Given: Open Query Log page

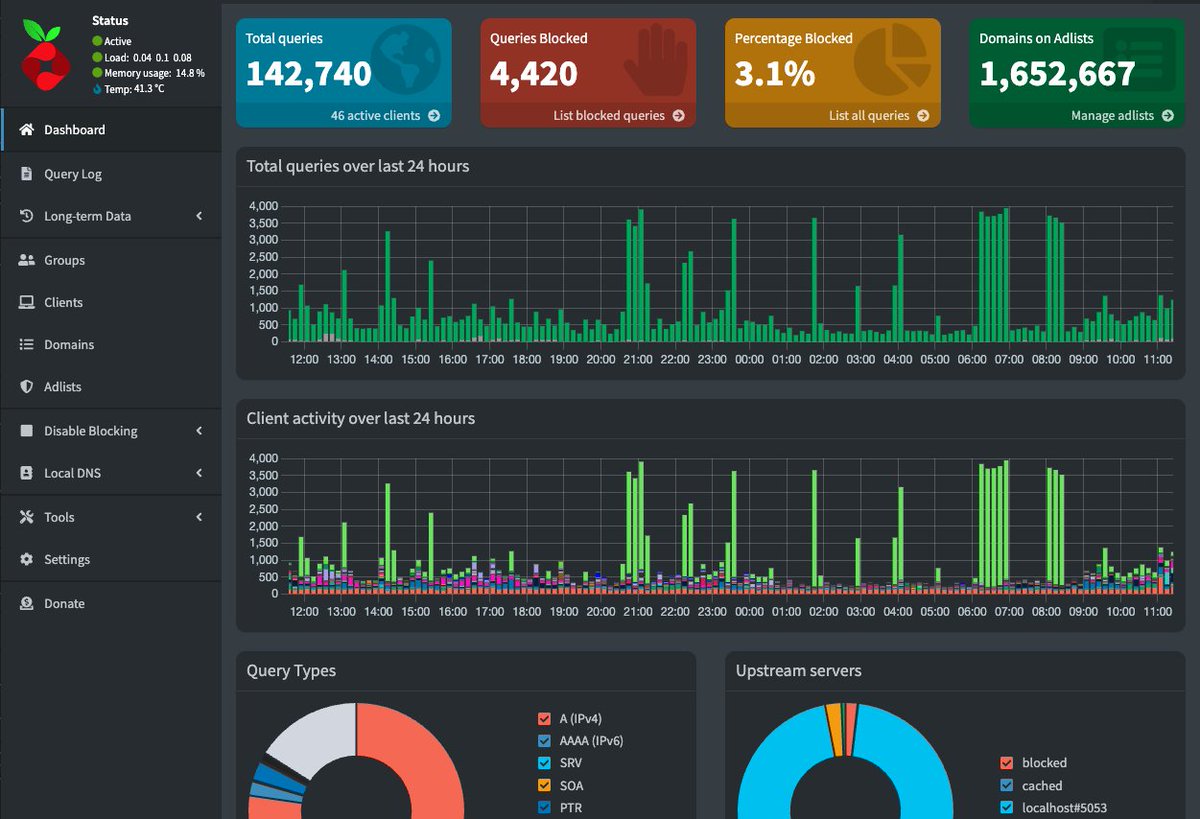Looking at the screenshot, I should (x=111, y=174).
